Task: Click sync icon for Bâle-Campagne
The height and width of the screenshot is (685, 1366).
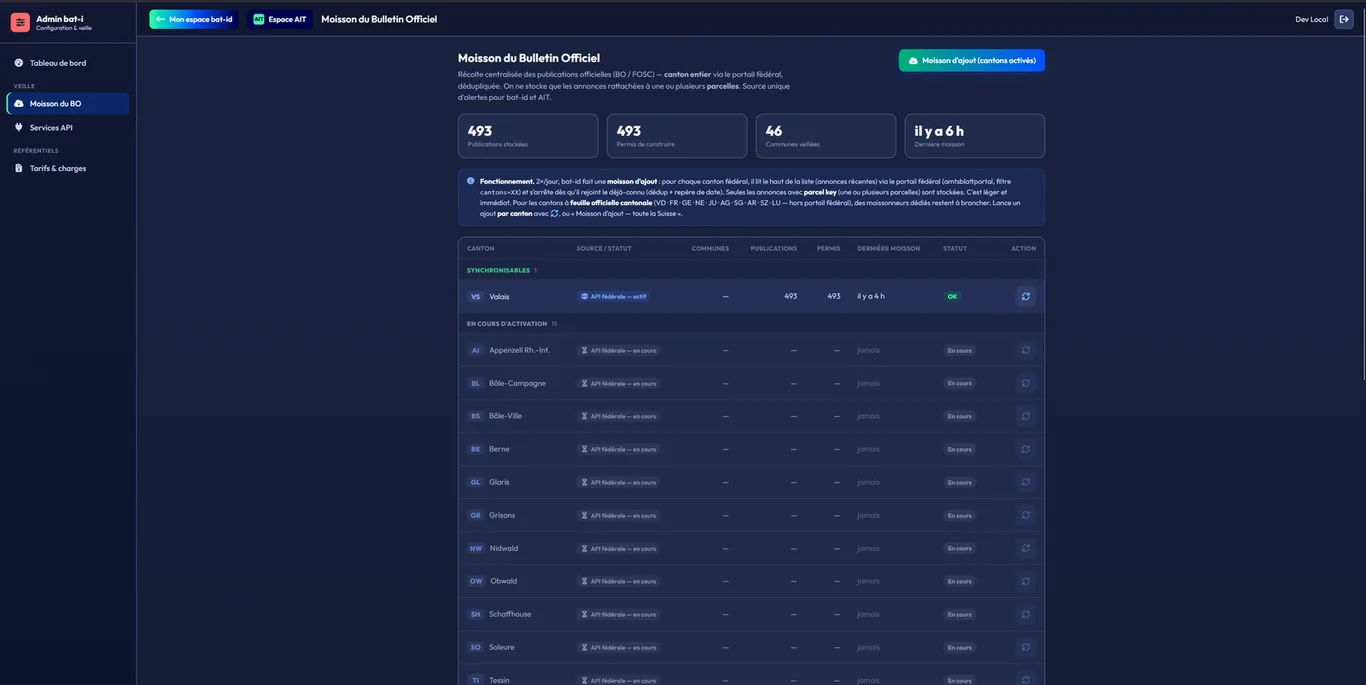Action: point(1025,383)
